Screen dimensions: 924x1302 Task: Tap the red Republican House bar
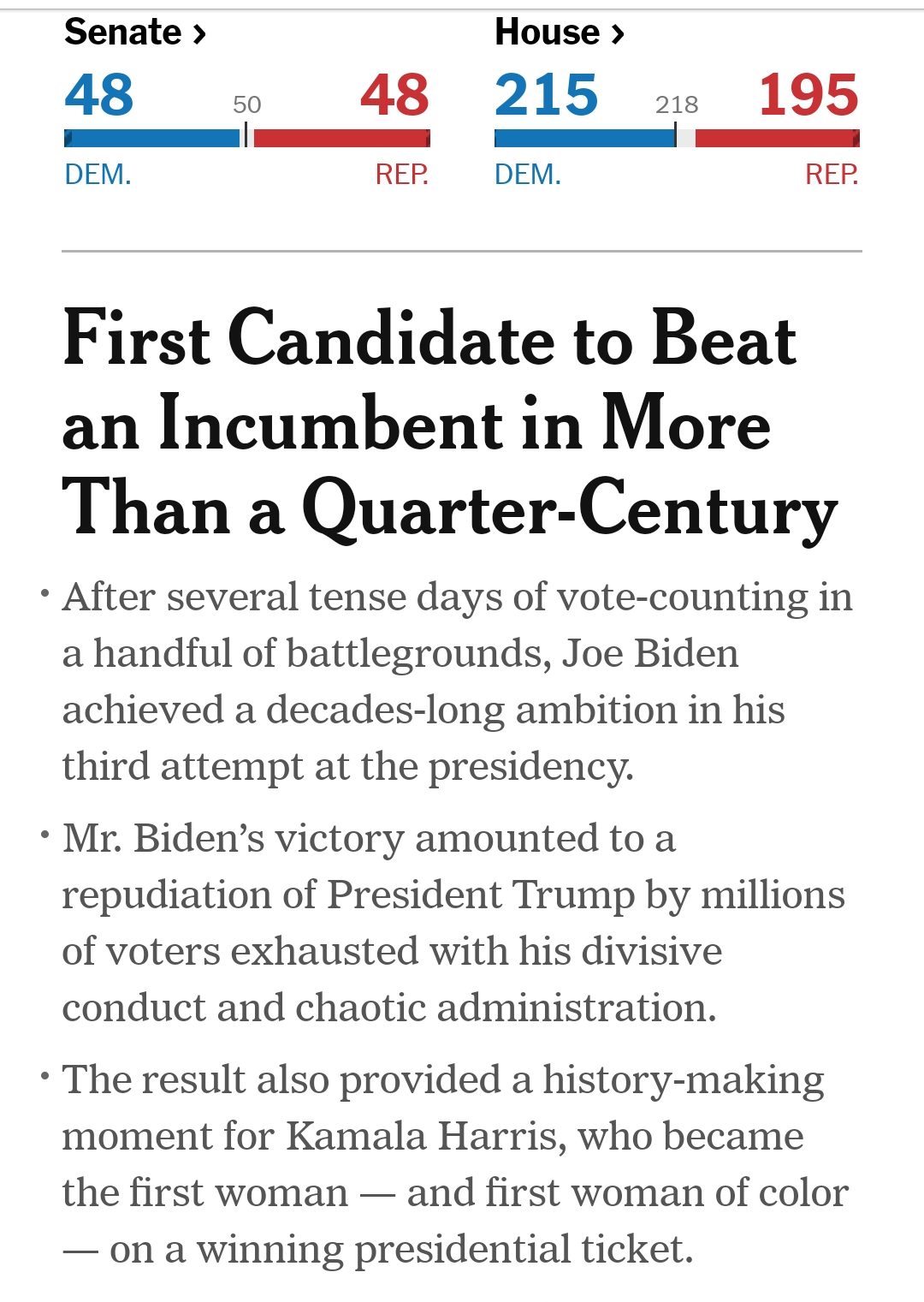[x=777, y=138]
